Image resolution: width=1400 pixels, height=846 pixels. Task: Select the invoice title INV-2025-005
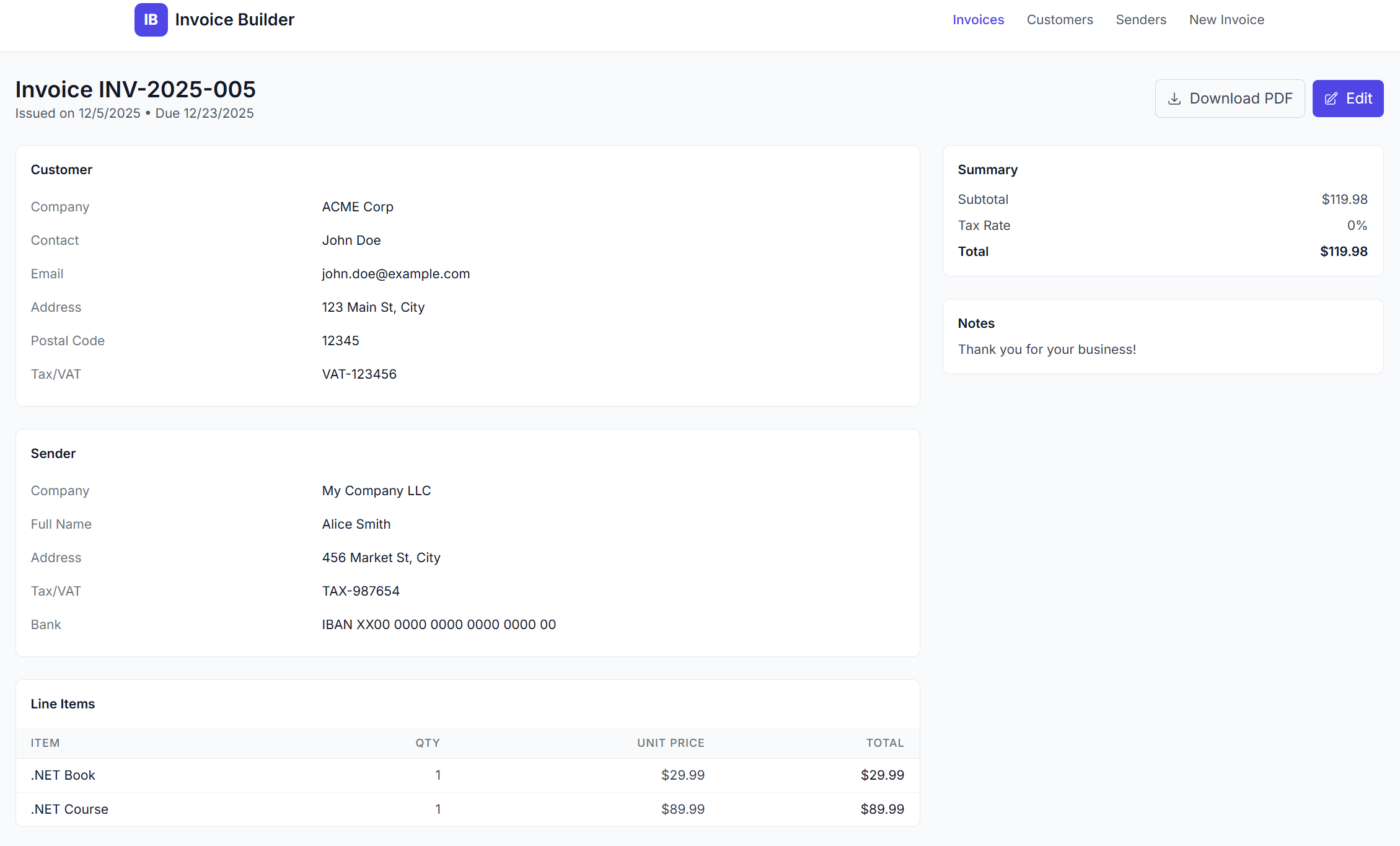pos(136,89)
